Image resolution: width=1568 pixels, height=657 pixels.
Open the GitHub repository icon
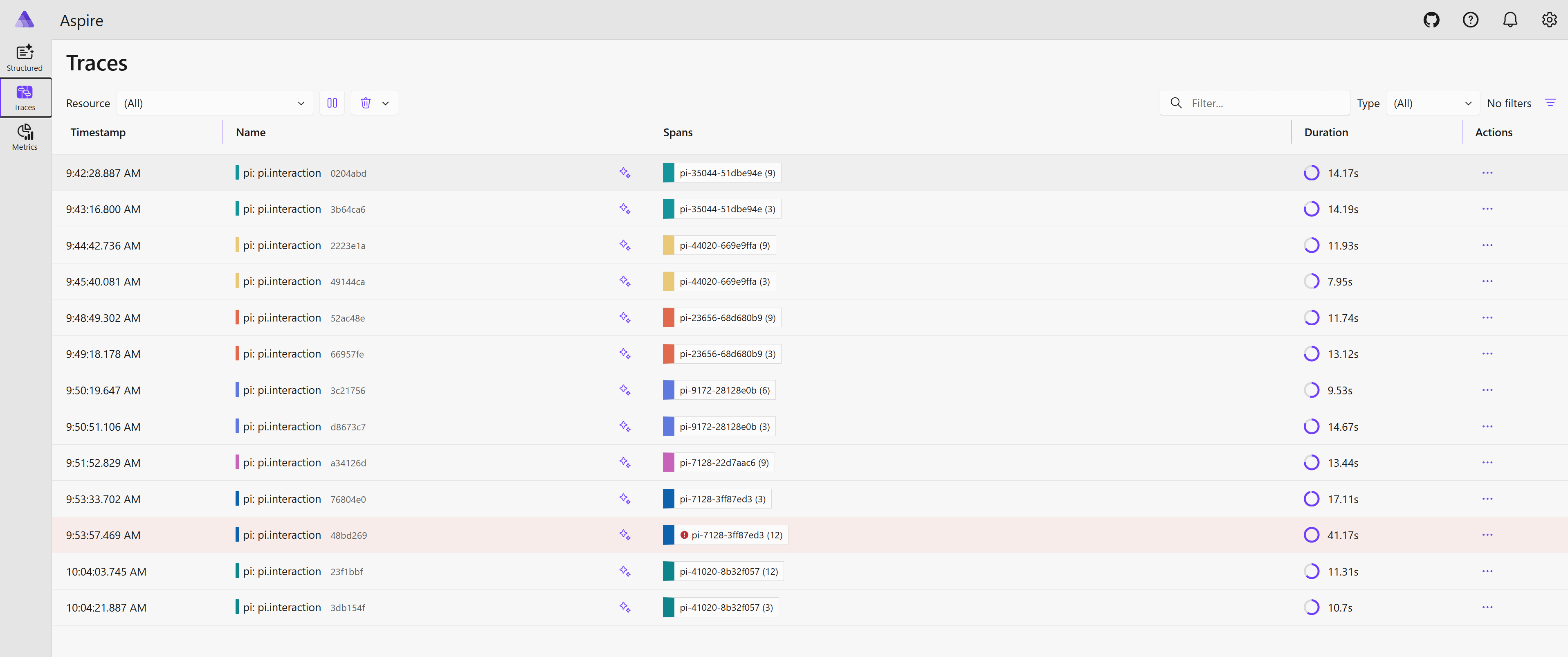tap(1431, 20)
